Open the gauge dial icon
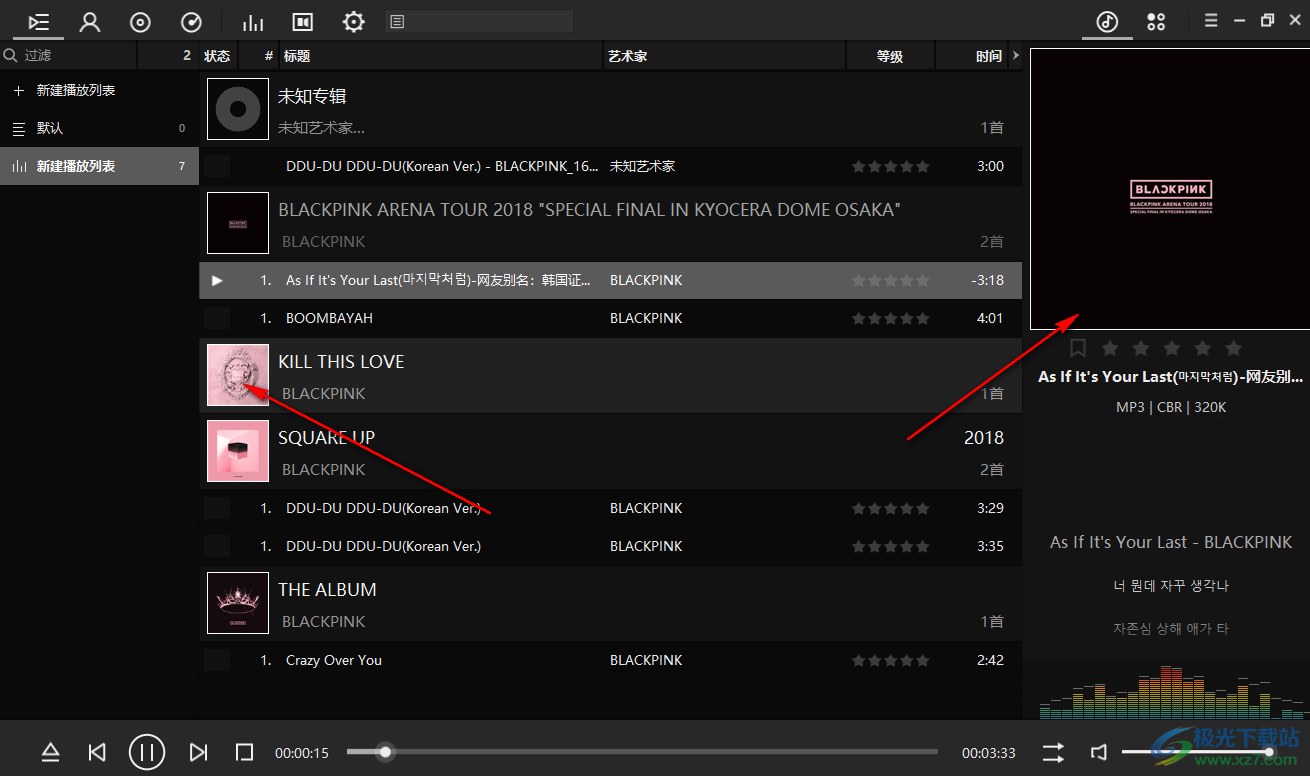The width and height of the screenshot is (1310, 776). pos(191,21)
